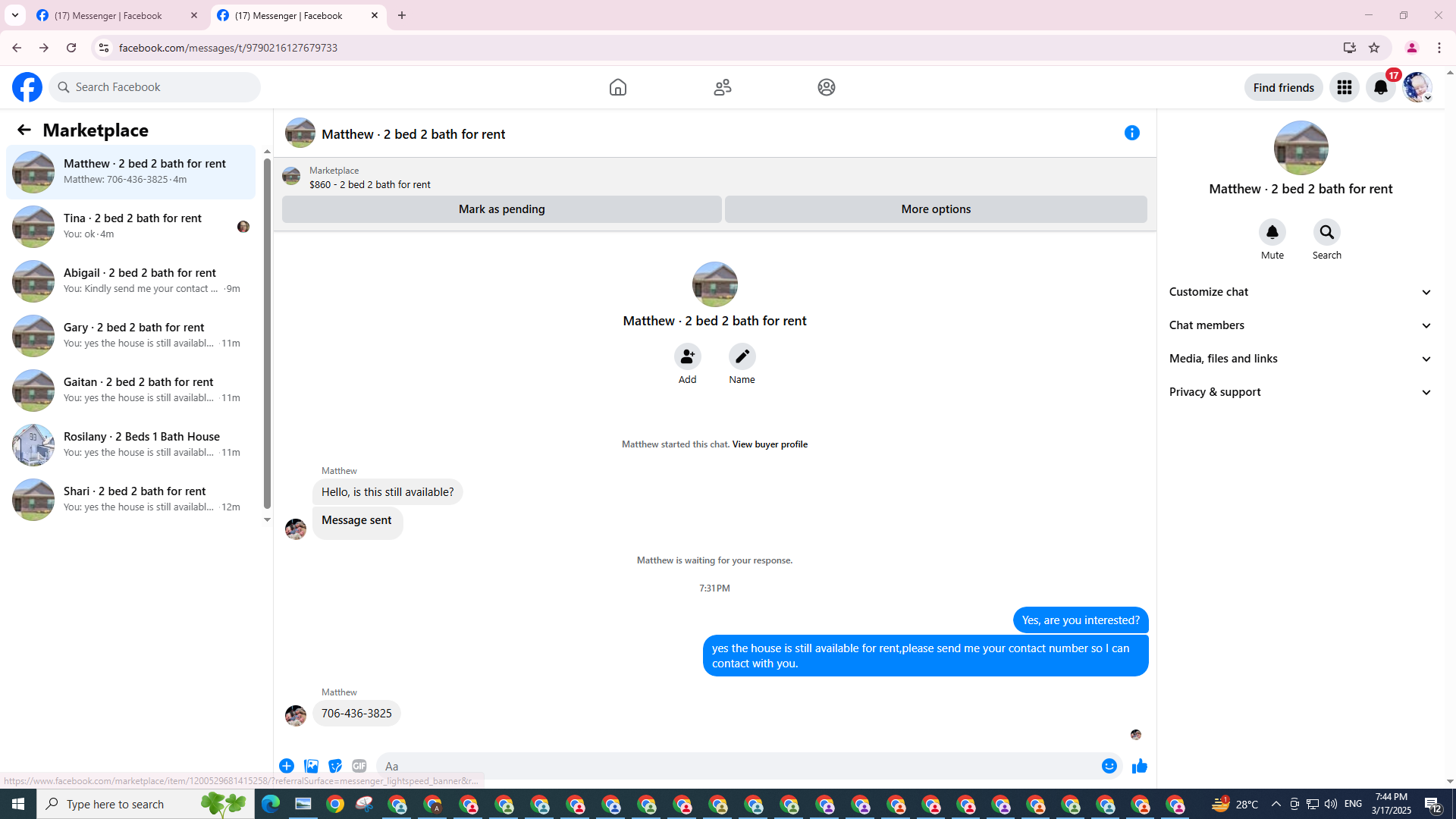1456x819 pixels.
Task: Click the chat list scrollbar
Action: tap(267, 334)
